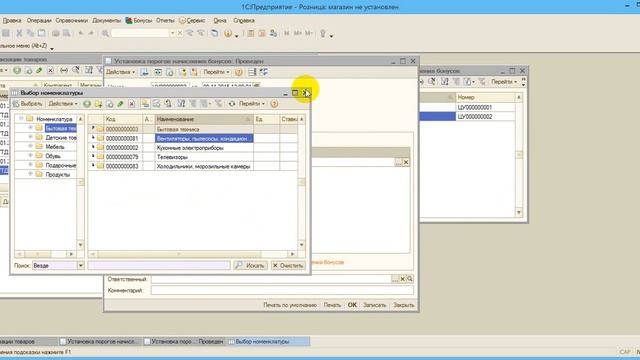Screen dimensions: 640x360
Task: Click the green Add icon in the left goods window
Action: click(17, 71)
